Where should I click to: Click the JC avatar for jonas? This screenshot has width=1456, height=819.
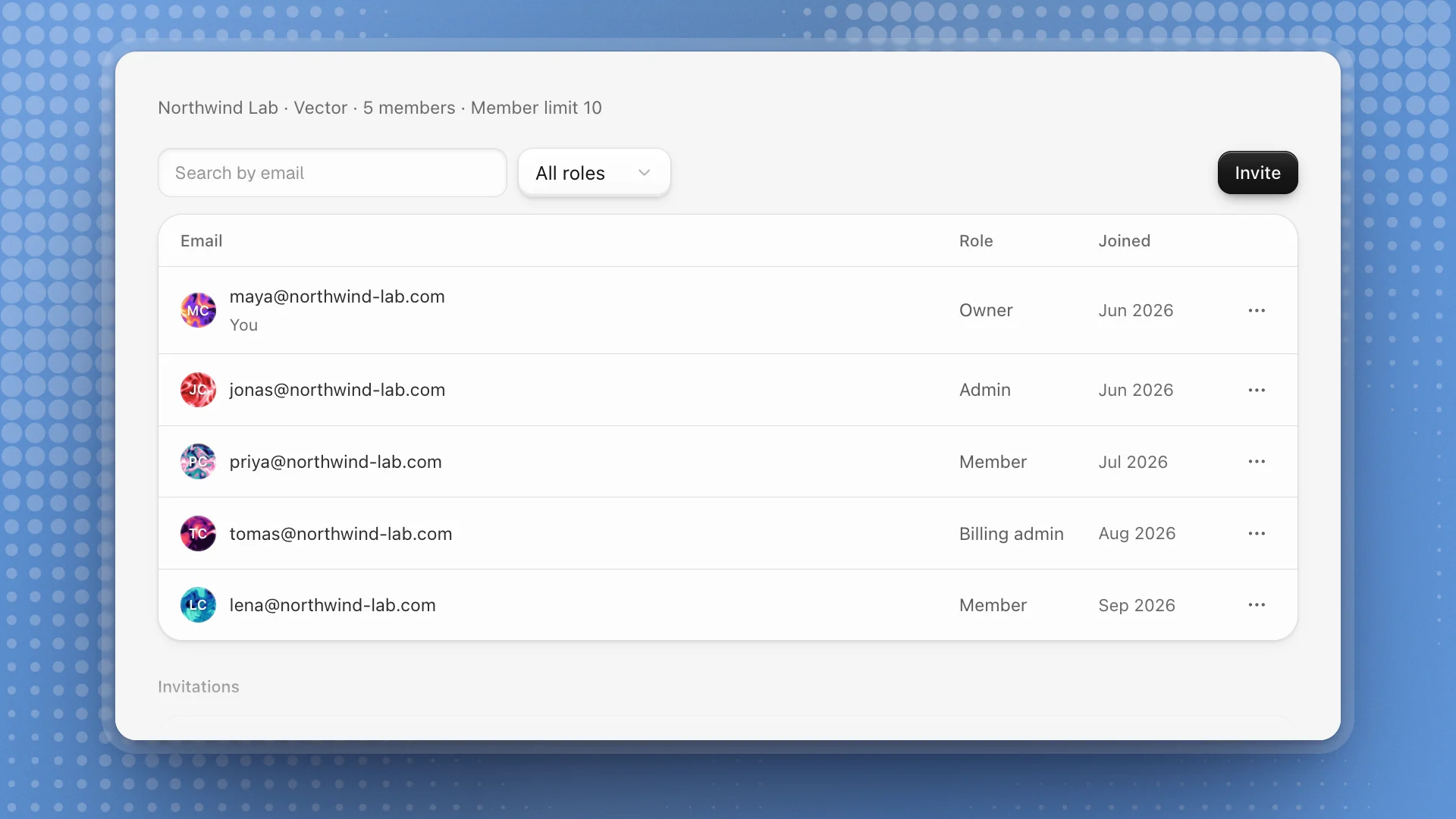pyautogui.click(x=198, y=390)
